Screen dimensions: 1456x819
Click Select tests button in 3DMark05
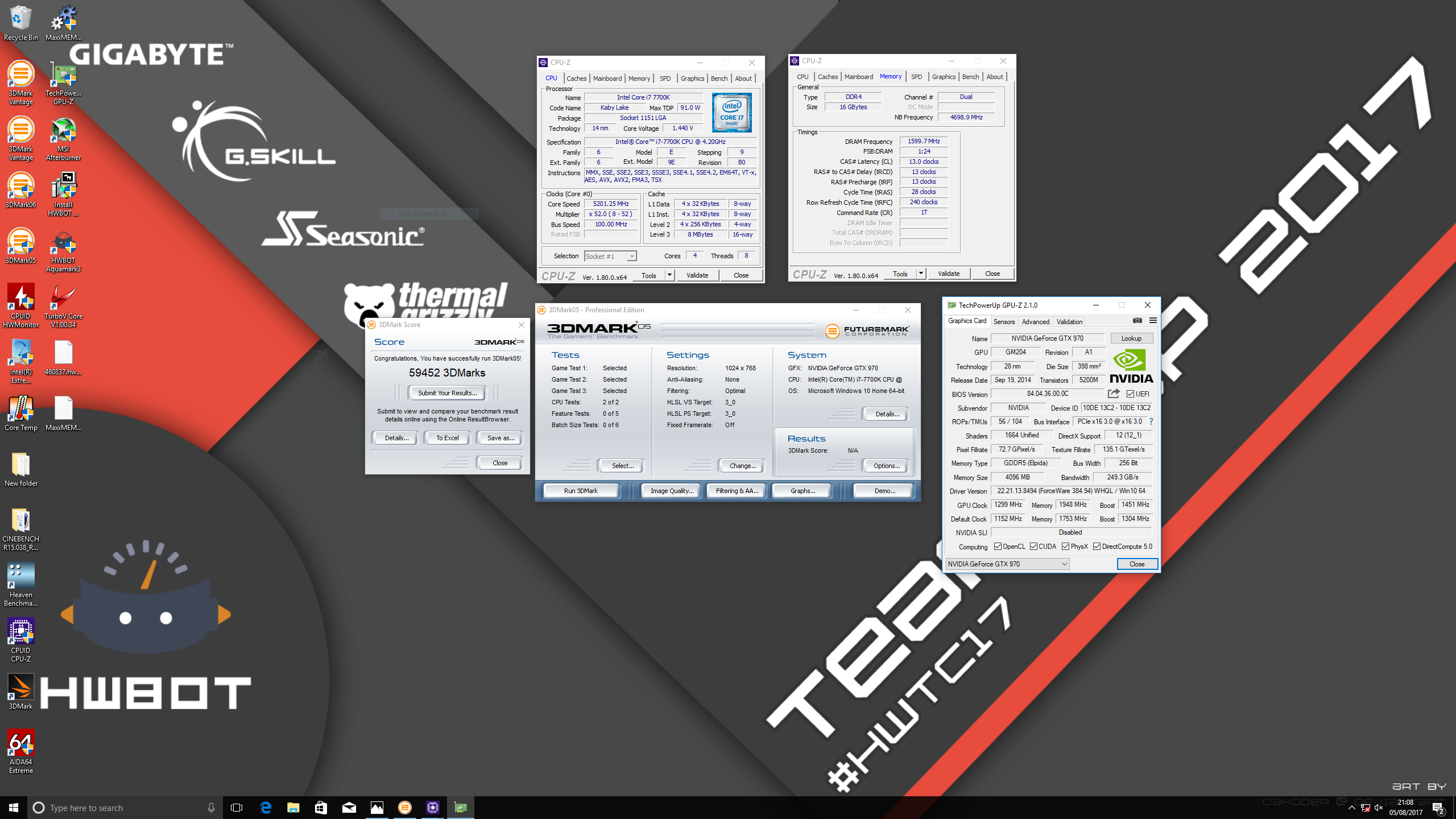(x=622, y=466)
